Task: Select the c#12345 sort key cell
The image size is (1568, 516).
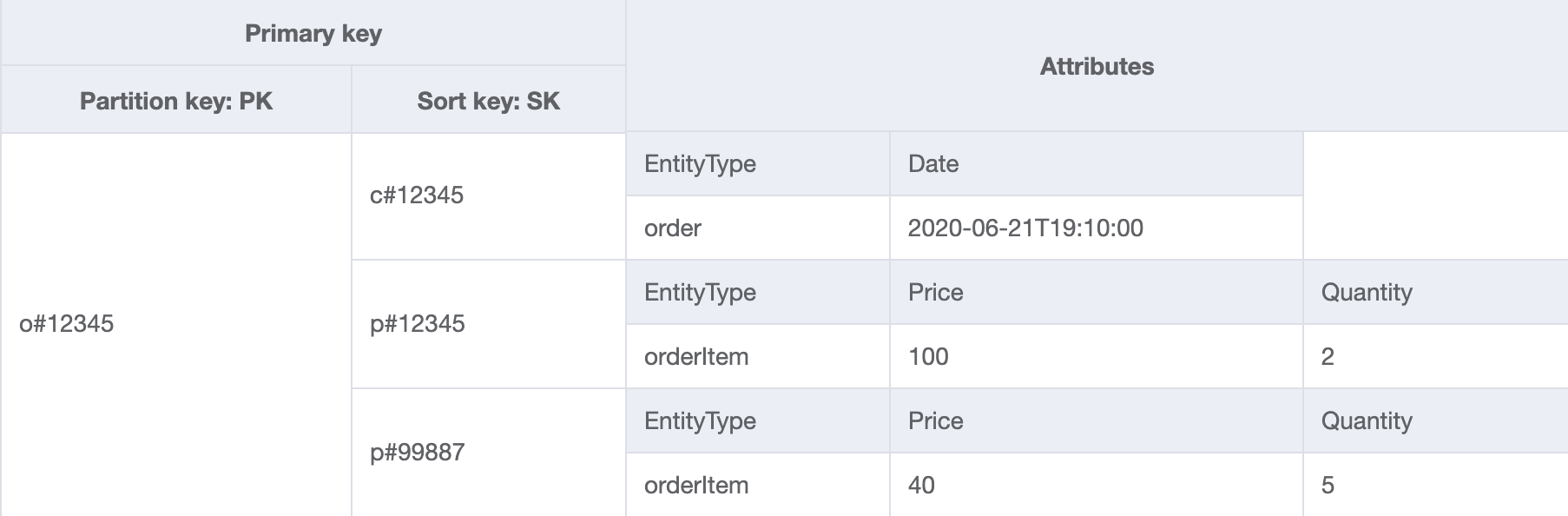Action: [x=489, y=195]
